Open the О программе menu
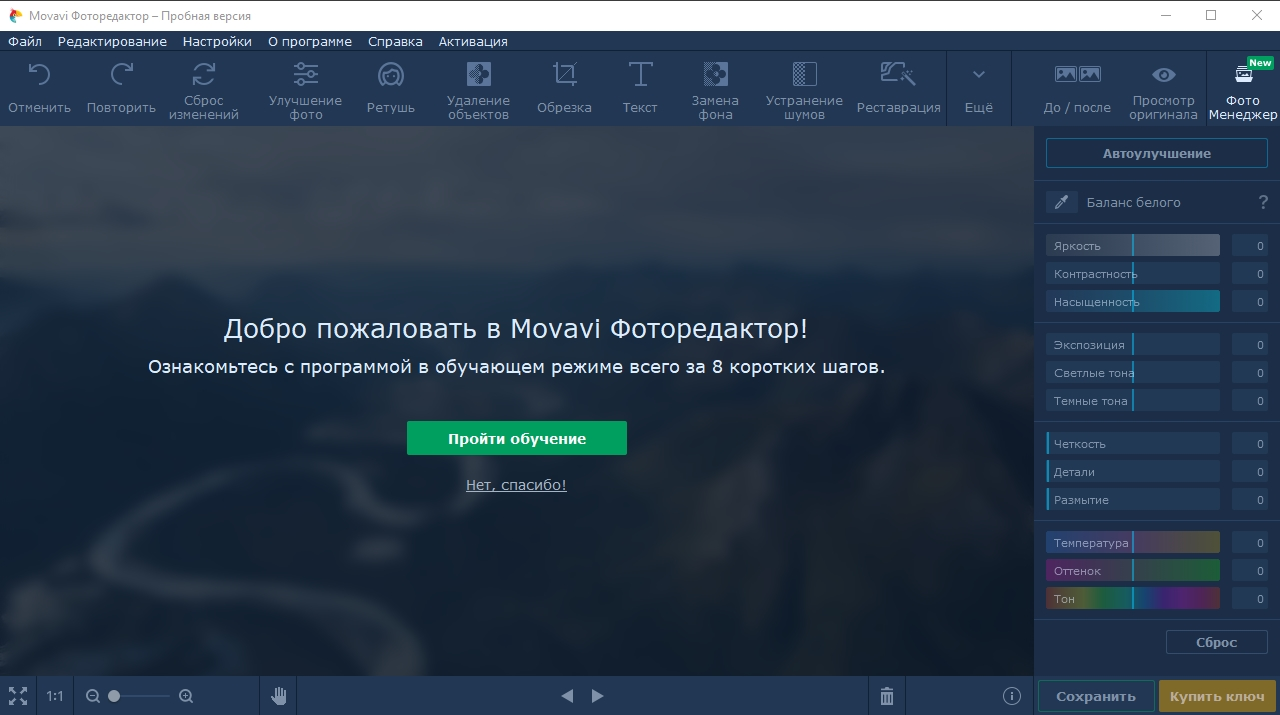This screenshot has height=715, width=1280. 310,42
